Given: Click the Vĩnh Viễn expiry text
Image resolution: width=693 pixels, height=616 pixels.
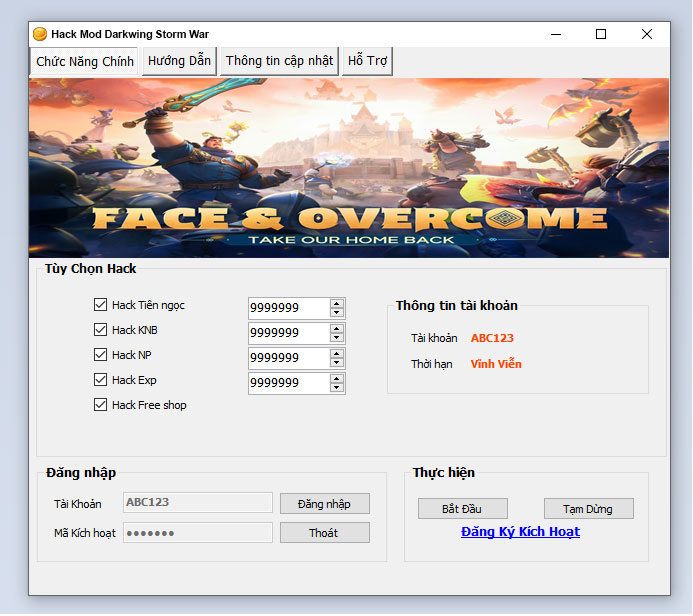Looking at the screenshot, I should click(x=496, y=364).
